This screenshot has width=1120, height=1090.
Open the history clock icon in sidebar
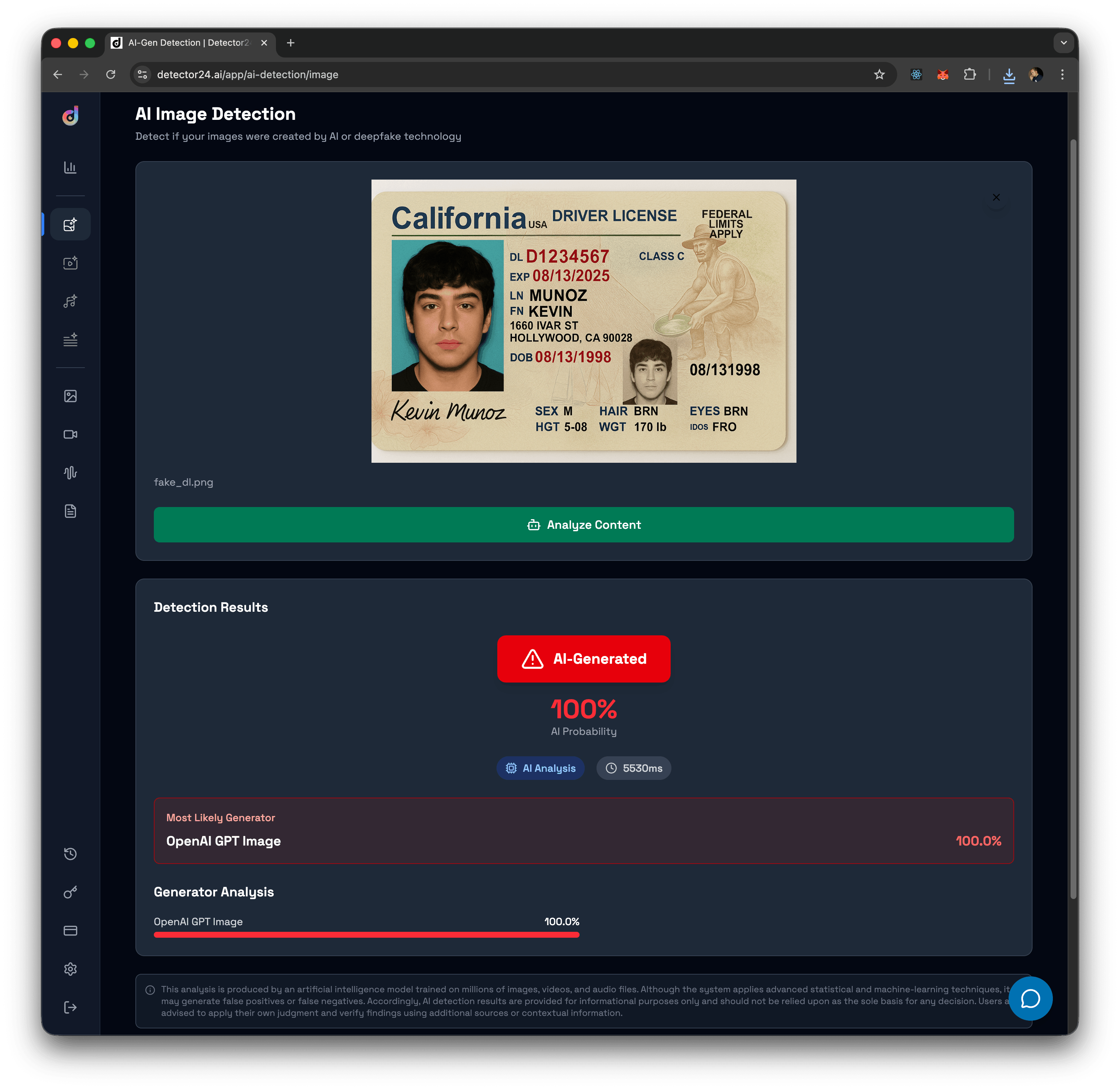[x=70, y=854]
